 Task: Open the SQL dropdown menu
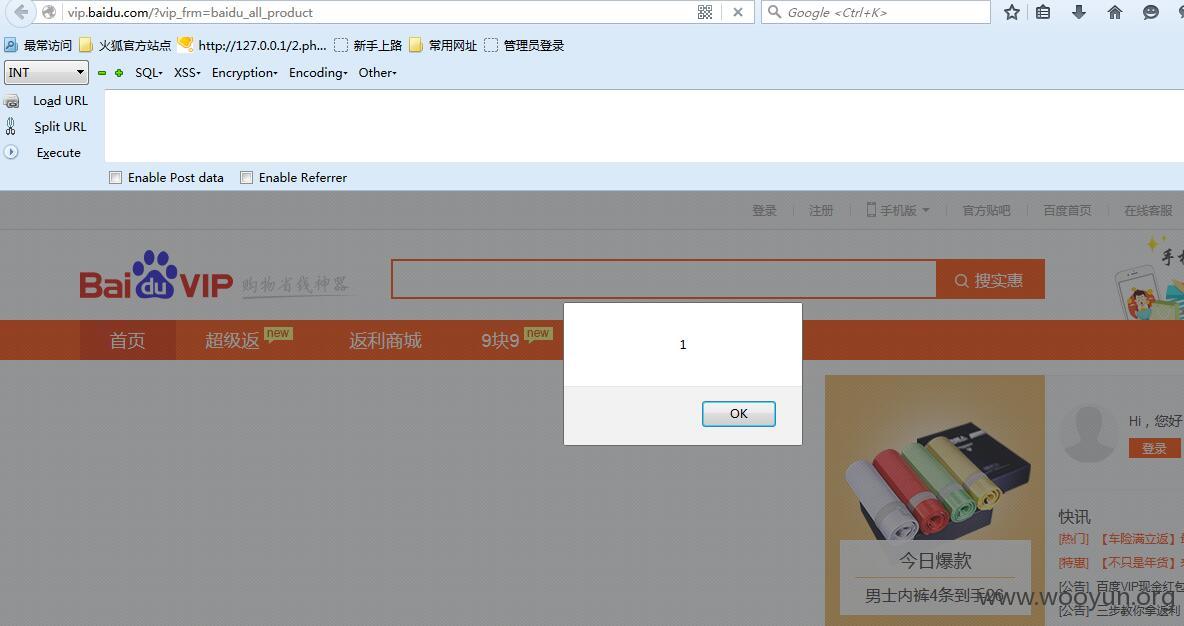[149, 72]
